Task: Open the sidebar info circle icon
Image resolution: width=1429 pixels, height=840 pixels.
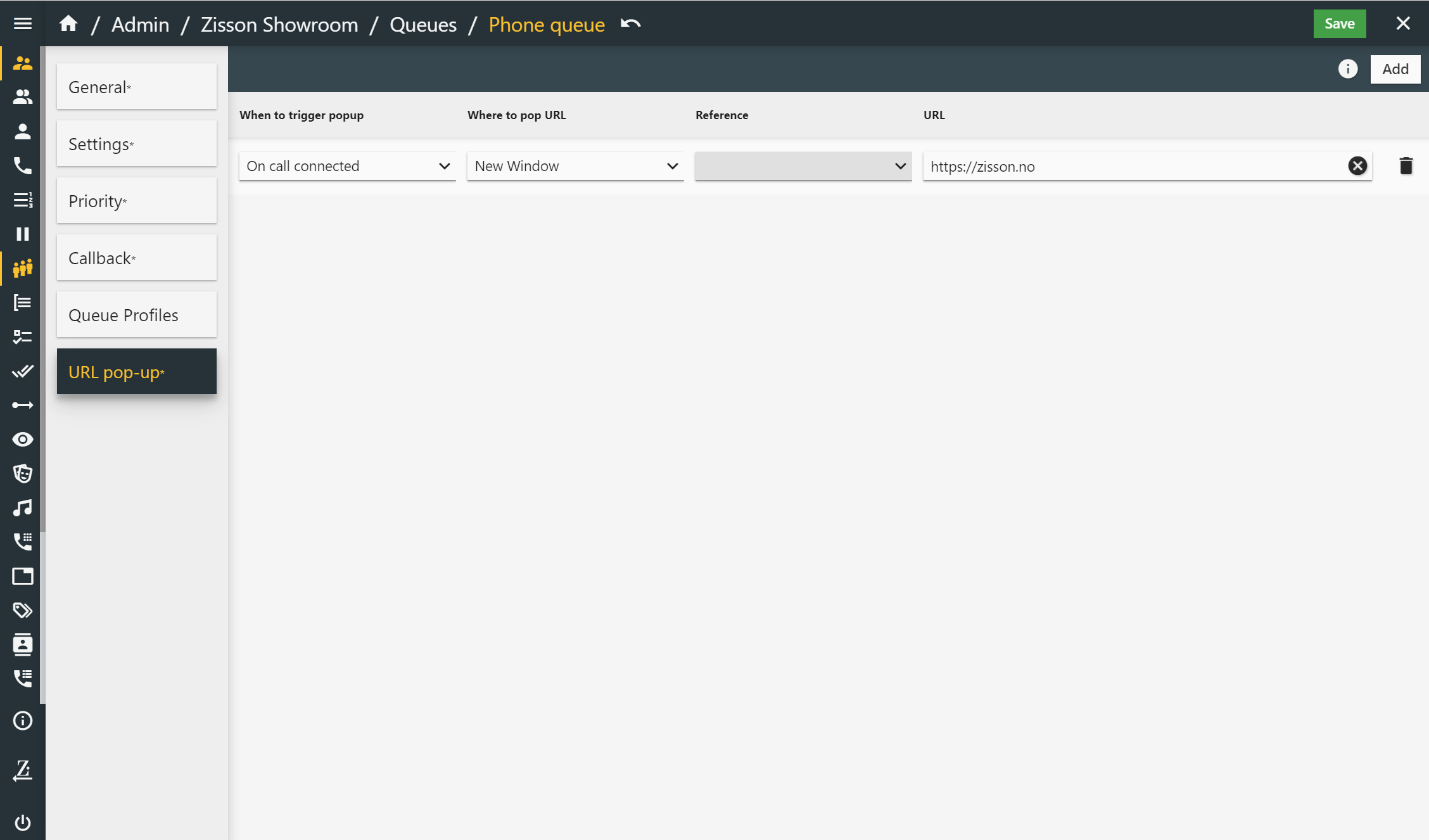Action: coord(23,720)
